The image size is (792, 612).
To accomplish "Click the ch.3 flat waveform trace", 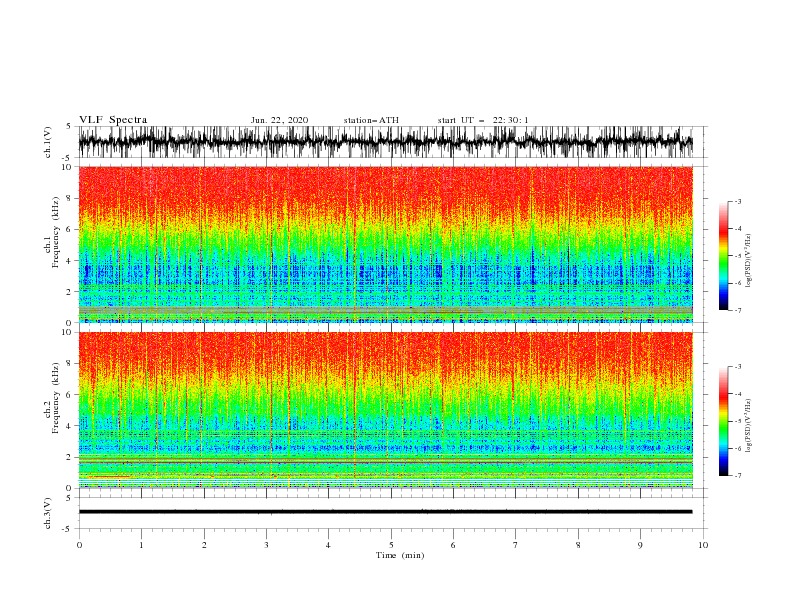I will pyautogui.click(x=386, y=512).
